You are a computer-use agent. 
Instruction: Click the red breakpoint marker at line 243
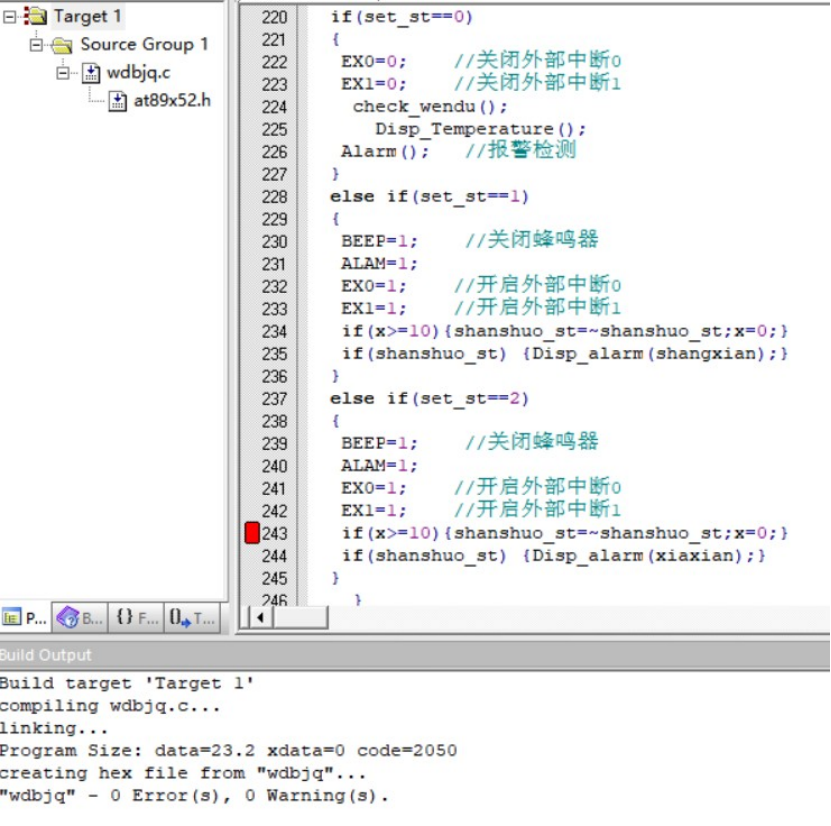coord(252,533)
